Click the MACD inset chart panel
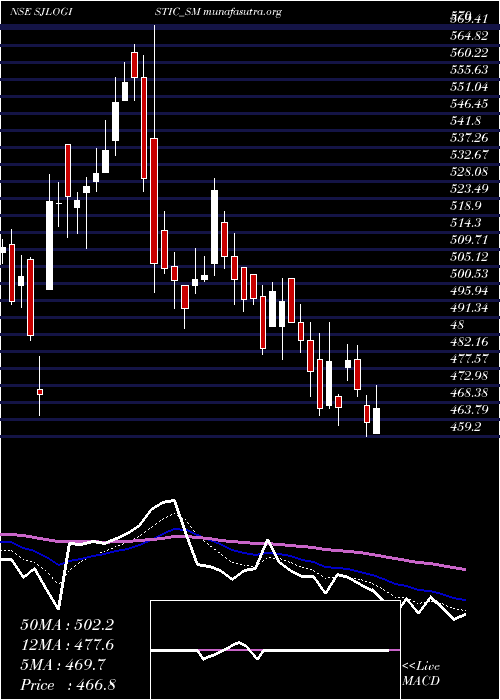This screenshot has height=700, width=500. (275, 650)
